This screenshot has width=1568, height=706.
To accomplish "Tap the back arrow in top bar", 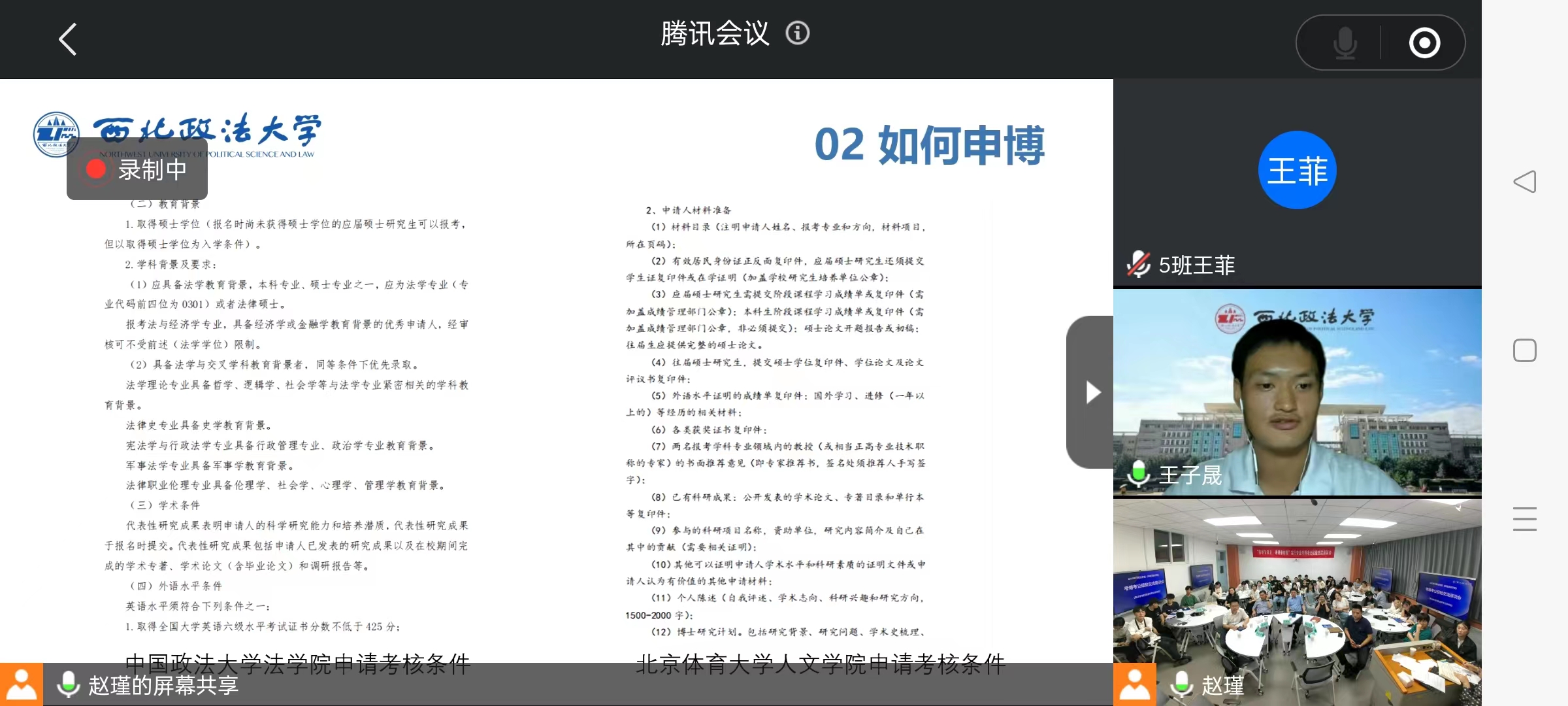I will click(x=69, y=39).
